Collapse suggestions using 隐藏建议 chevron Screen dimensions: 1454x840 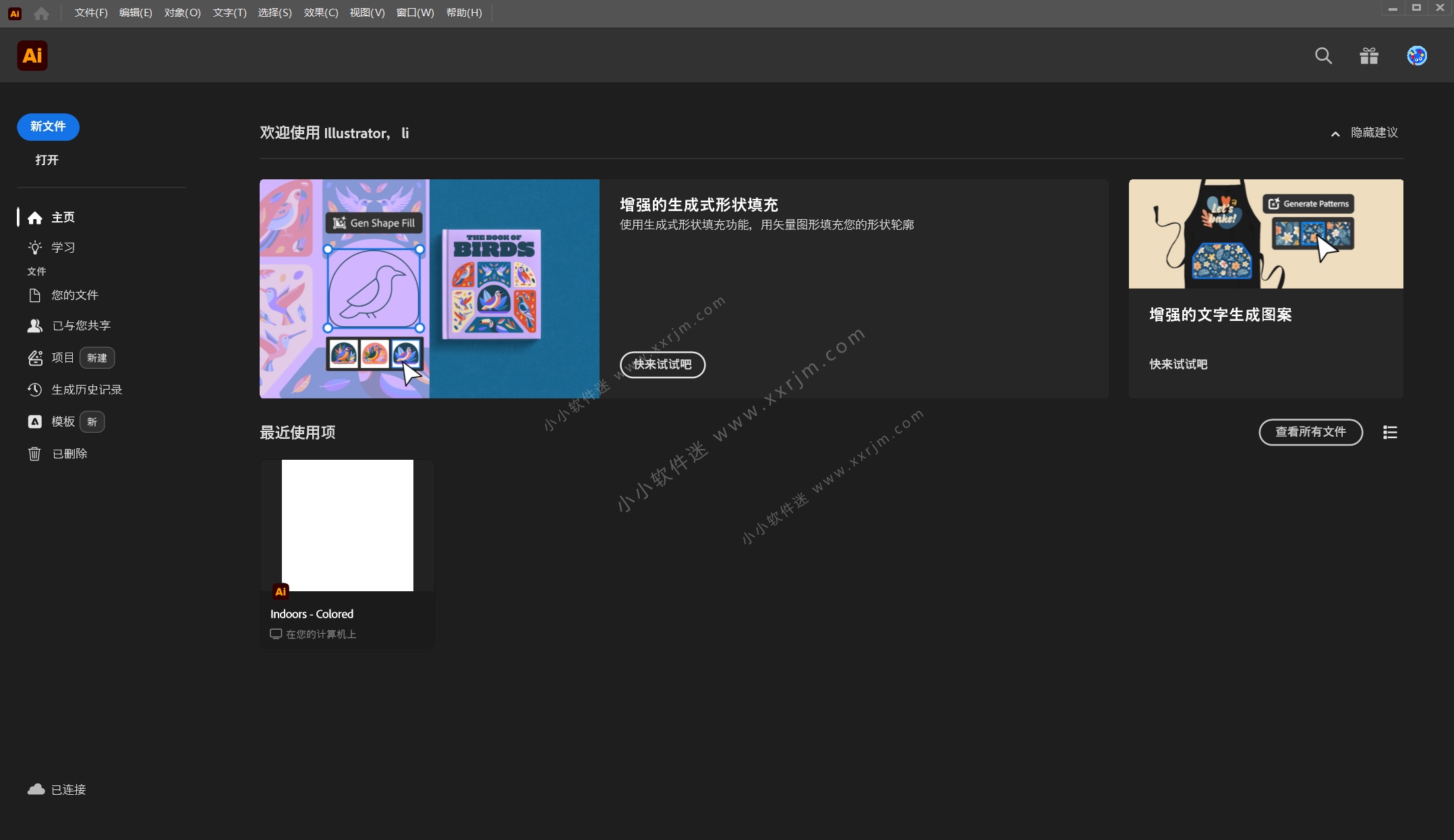(1336, 133)
